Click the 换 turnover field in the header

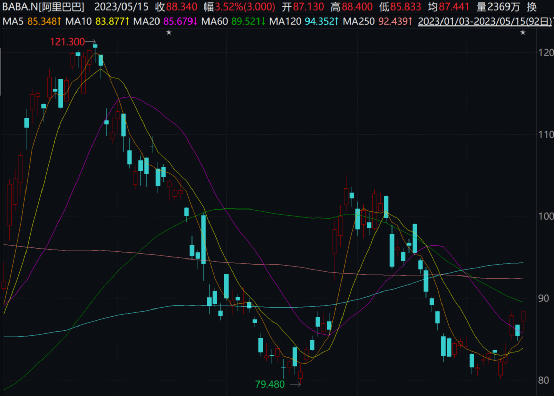[531, 7]
